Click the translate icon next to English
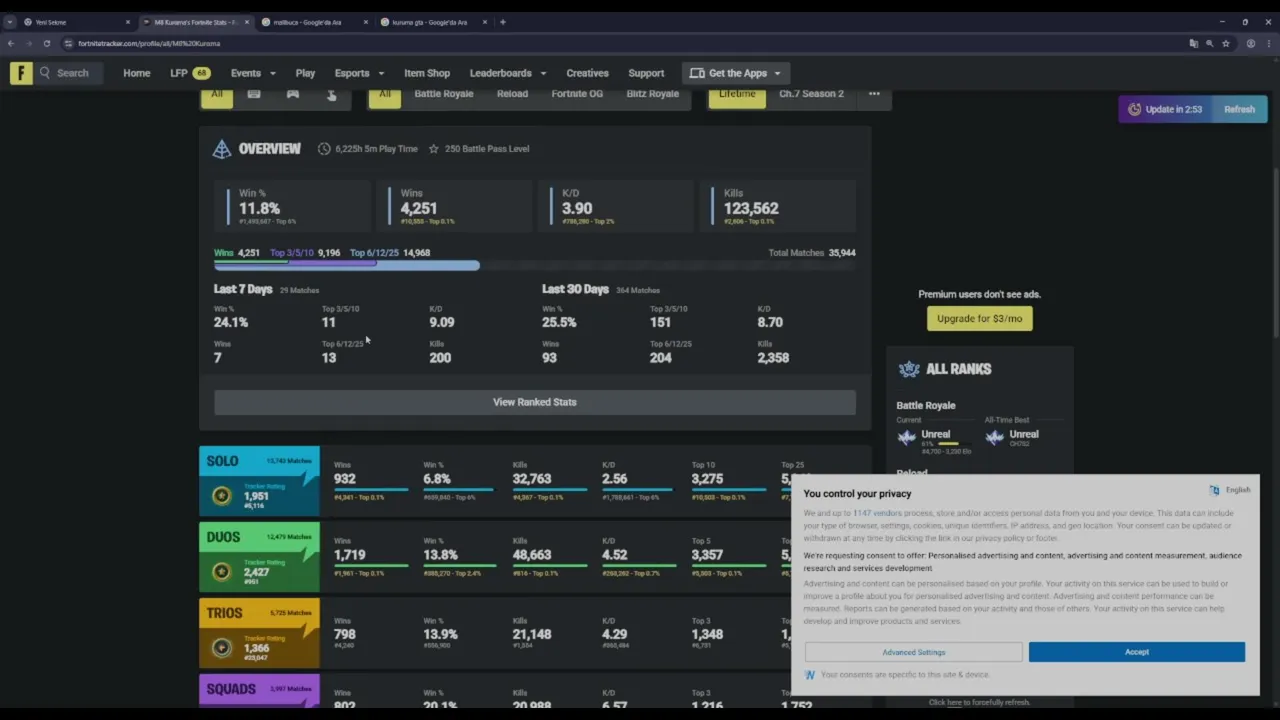This screenshot has width=1280, height=720. 1214,490
